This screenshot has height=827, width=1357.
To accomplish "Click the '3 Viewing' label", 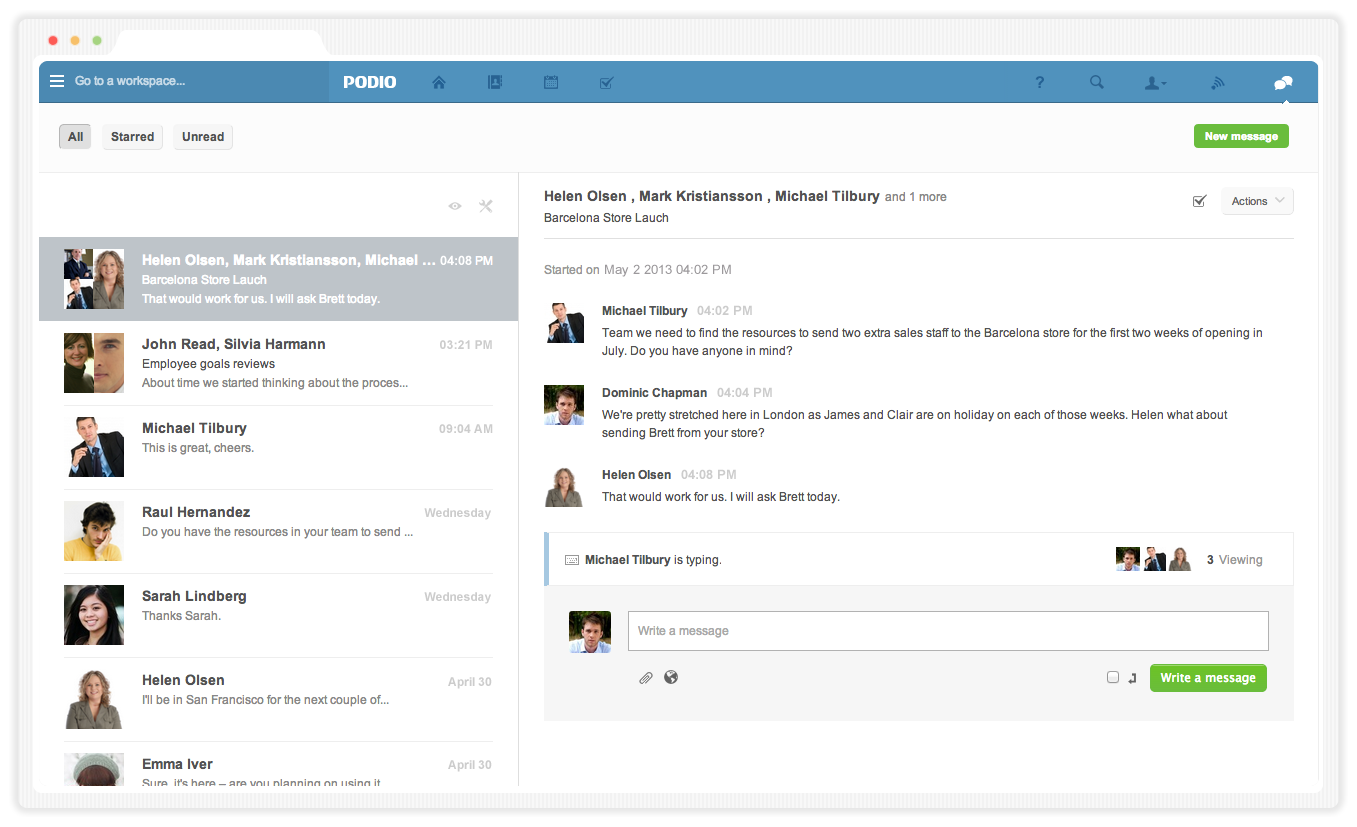I will click(x=1235, y=560).
